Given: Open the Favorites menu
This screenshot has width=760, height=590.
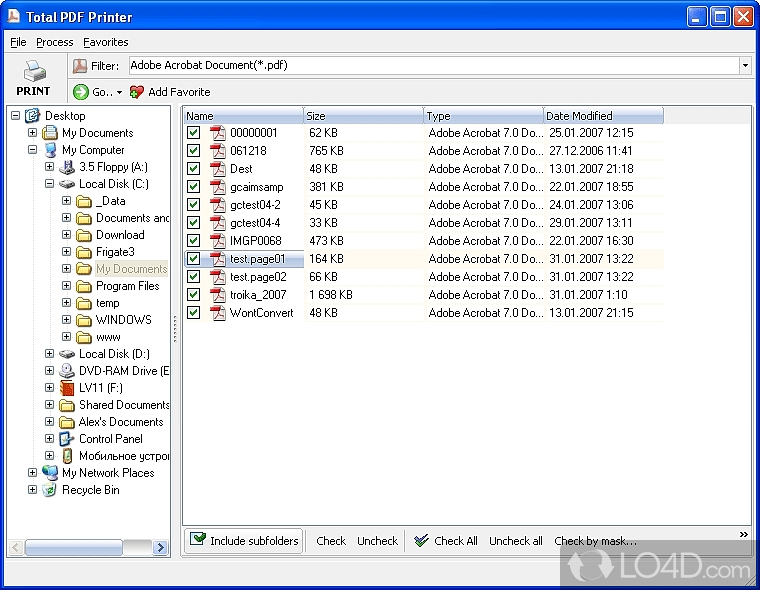Looking at the screenshot, I should tap(106, 42).
